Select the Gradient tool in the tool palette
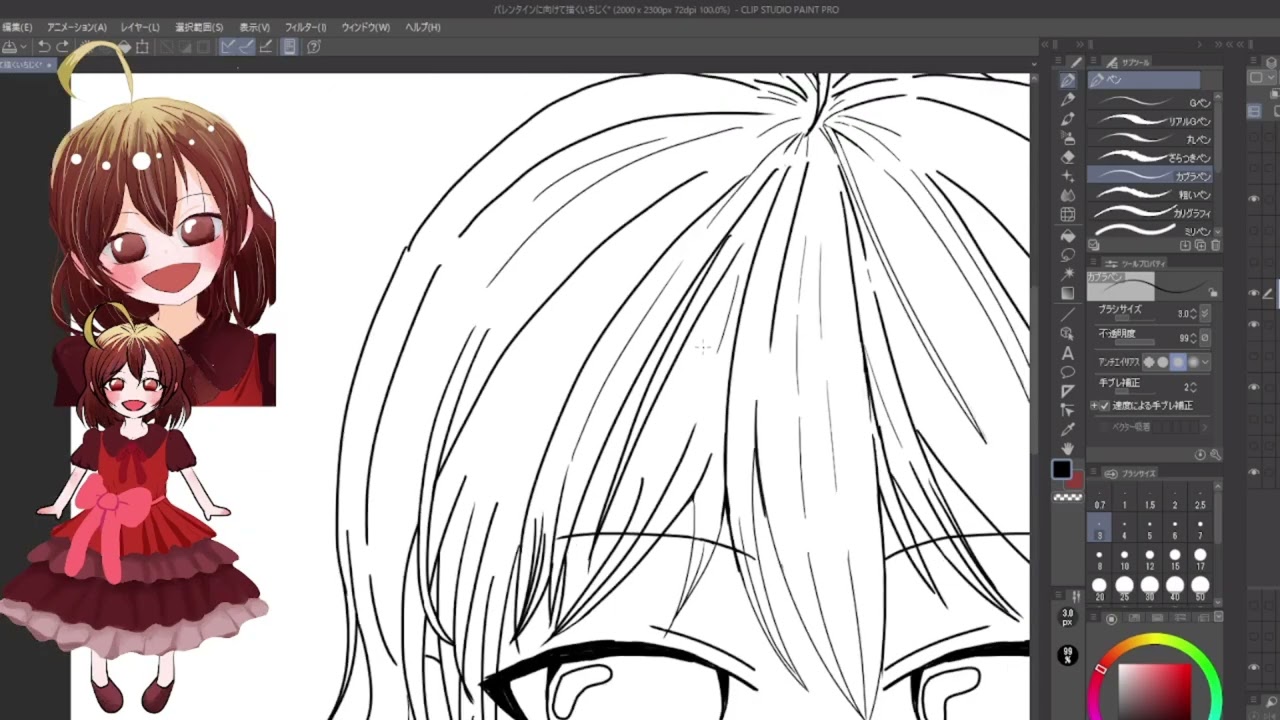Screen dimensions: 1280x720 (1068, 292)
